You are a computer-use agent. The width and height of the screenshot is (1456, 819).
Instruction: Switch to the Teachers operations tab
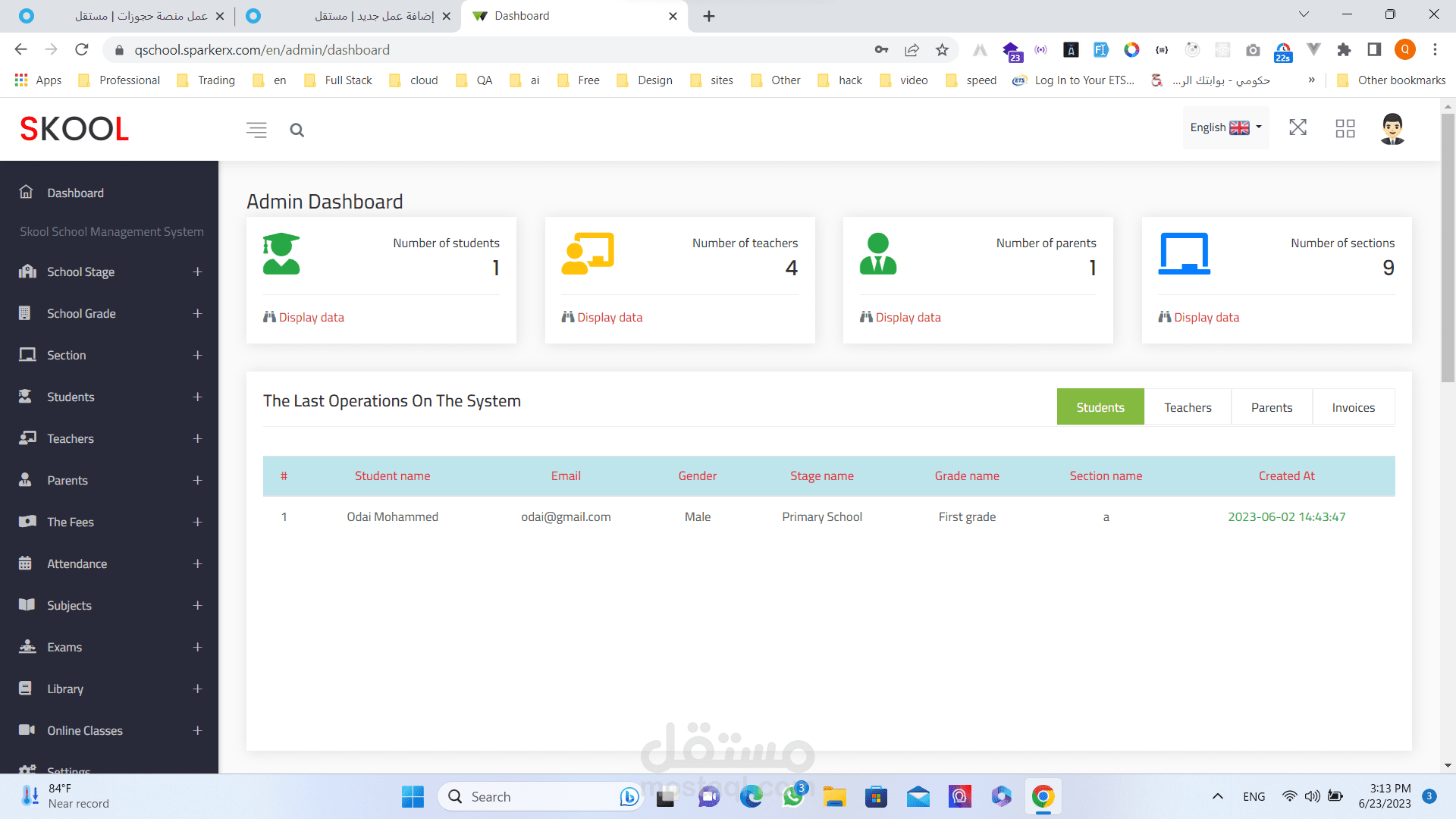pos(1188,407)
